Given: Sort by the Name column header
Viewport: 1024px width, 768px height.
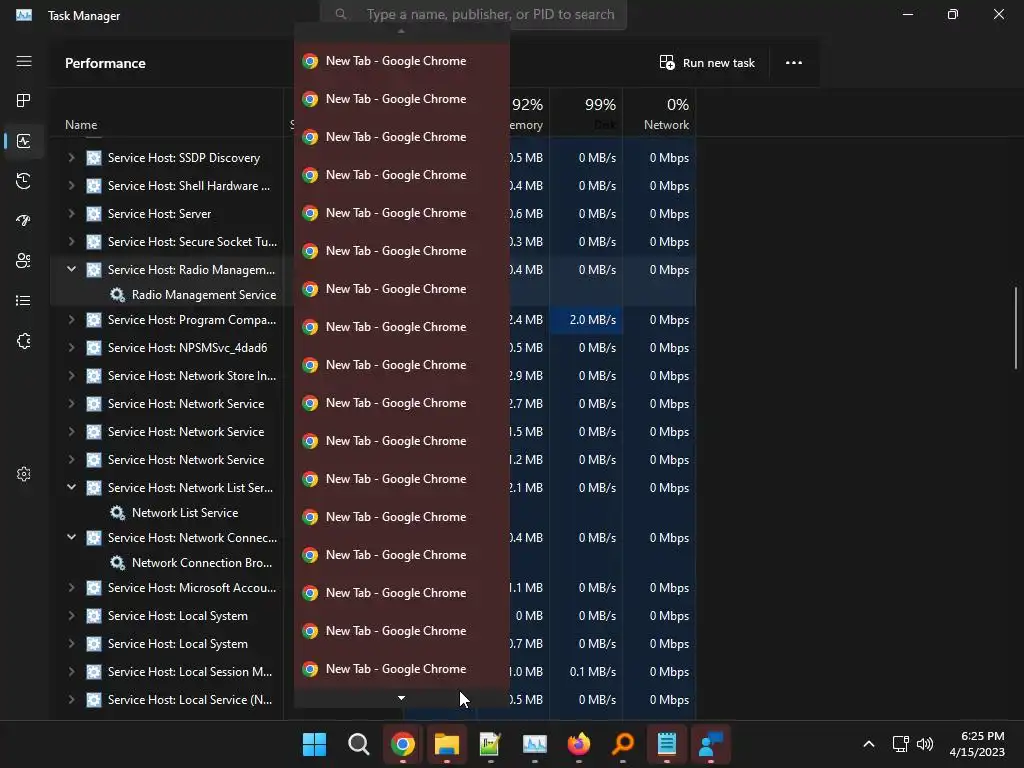Looking at the screenshot, I should click(x=81, y=125).
